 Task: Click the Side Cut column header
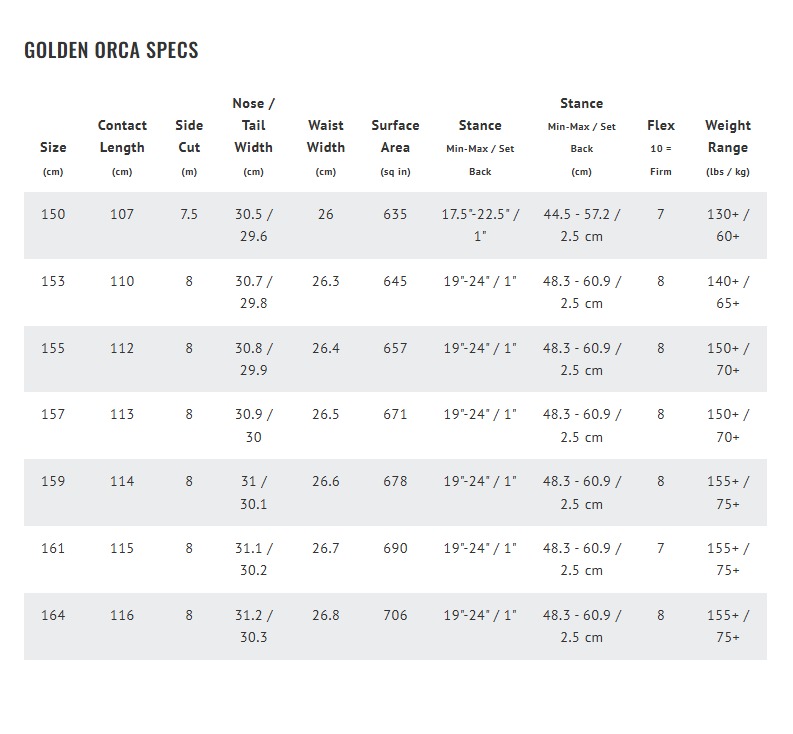click(x=189, y=137)
